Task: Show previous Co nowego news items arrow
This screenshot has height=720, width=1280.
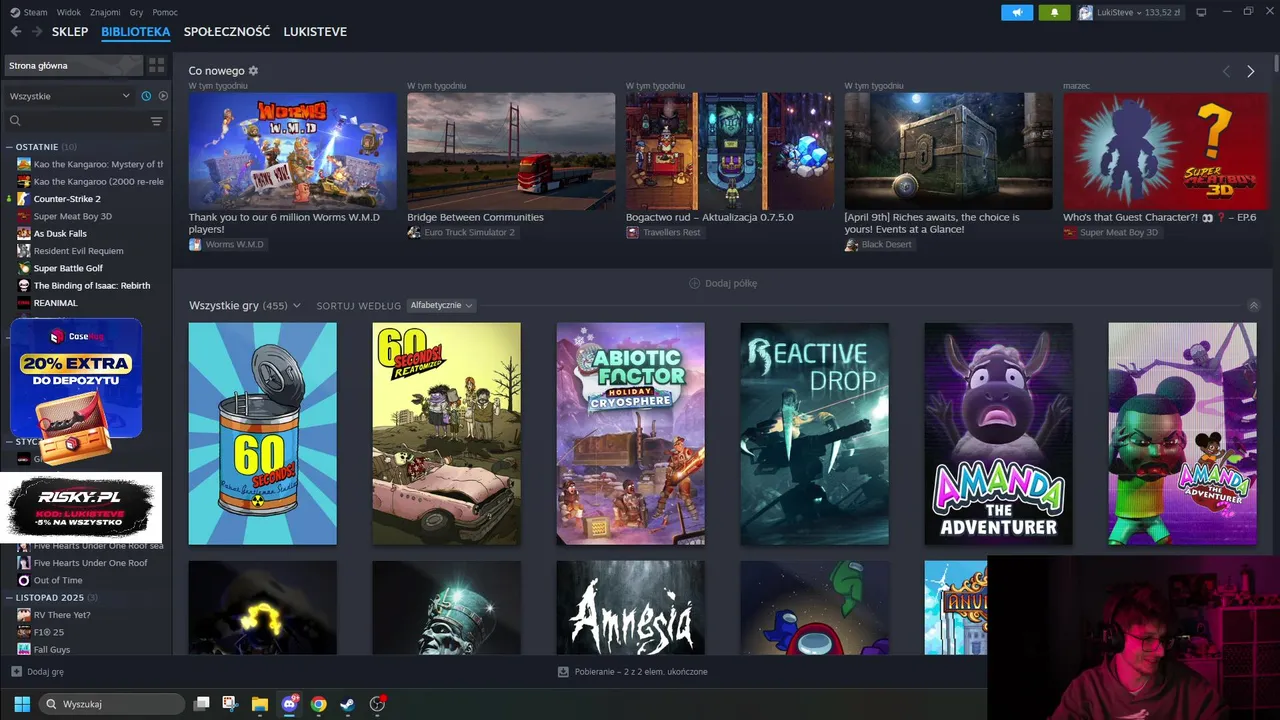Action: coord(1226,71)
